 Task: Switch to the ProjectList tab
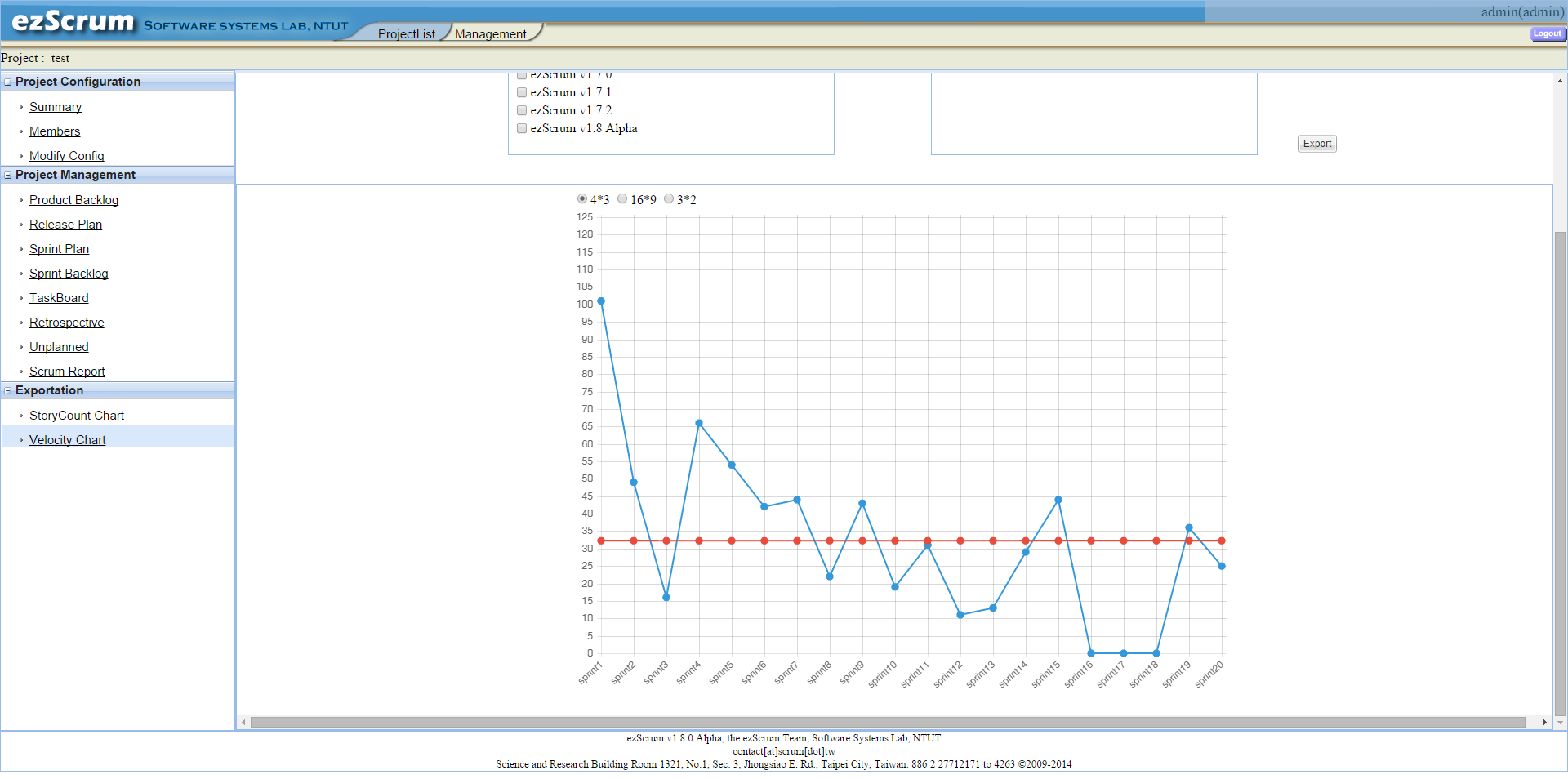point(406,34)
